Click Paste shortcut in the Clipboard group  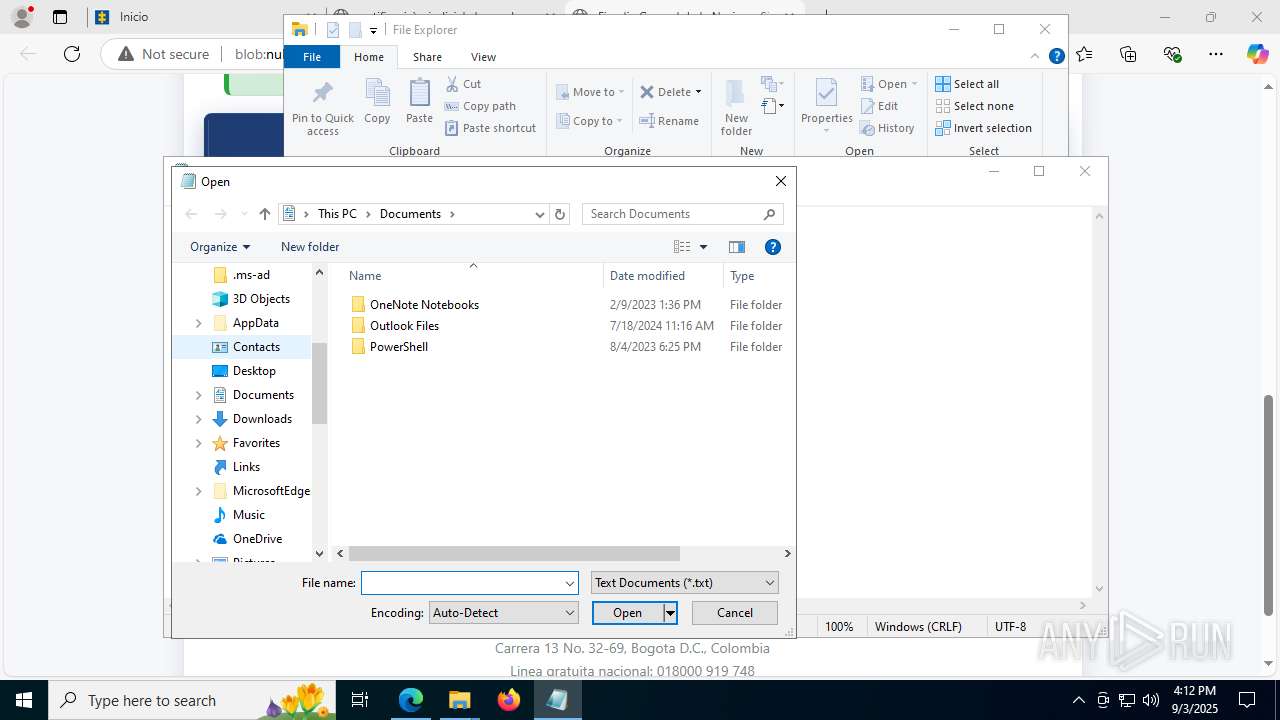click(x=491, y=128)
